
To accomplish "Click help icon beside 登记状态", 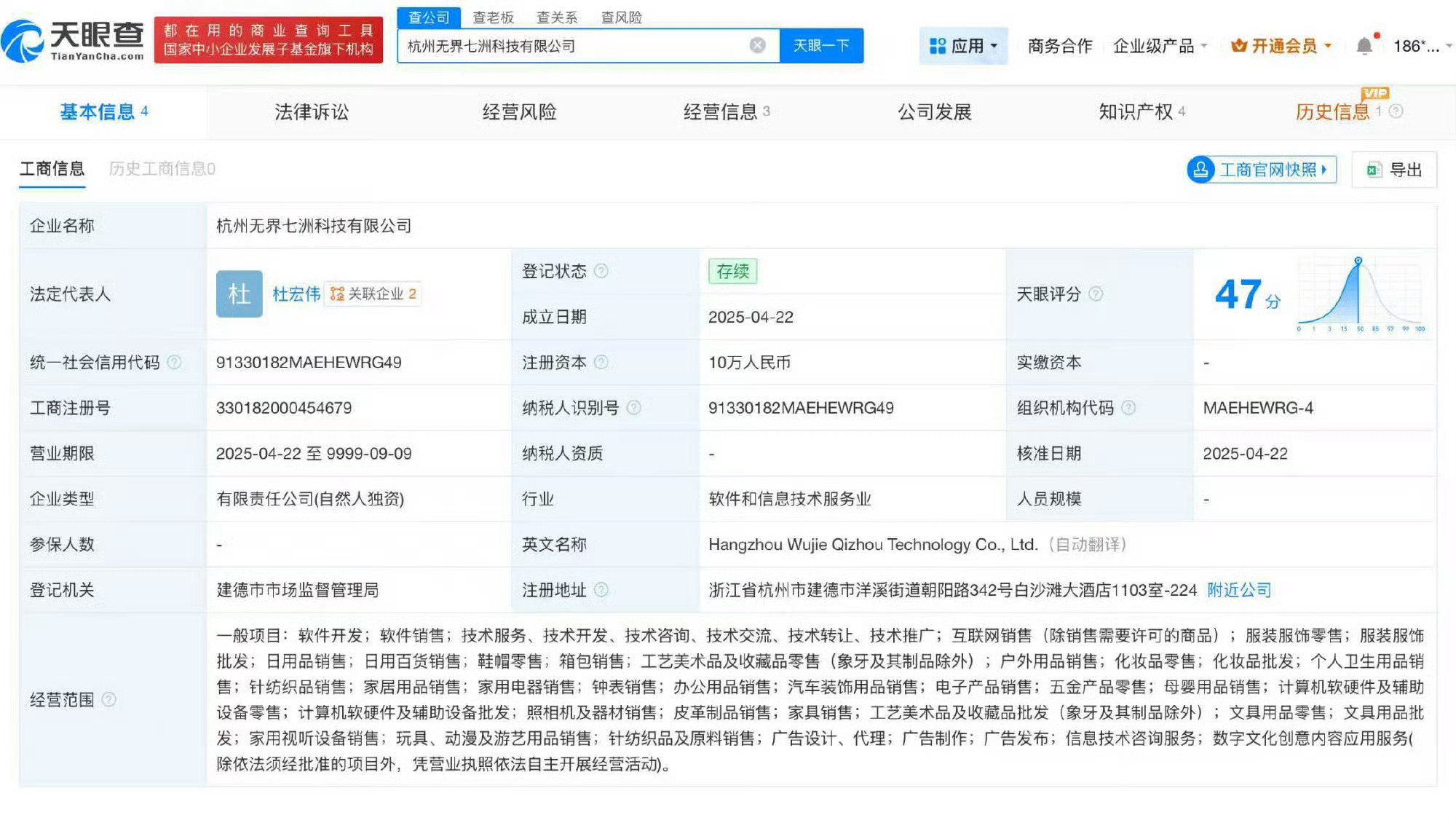I will pyautogui.click(x=601, y=271).
